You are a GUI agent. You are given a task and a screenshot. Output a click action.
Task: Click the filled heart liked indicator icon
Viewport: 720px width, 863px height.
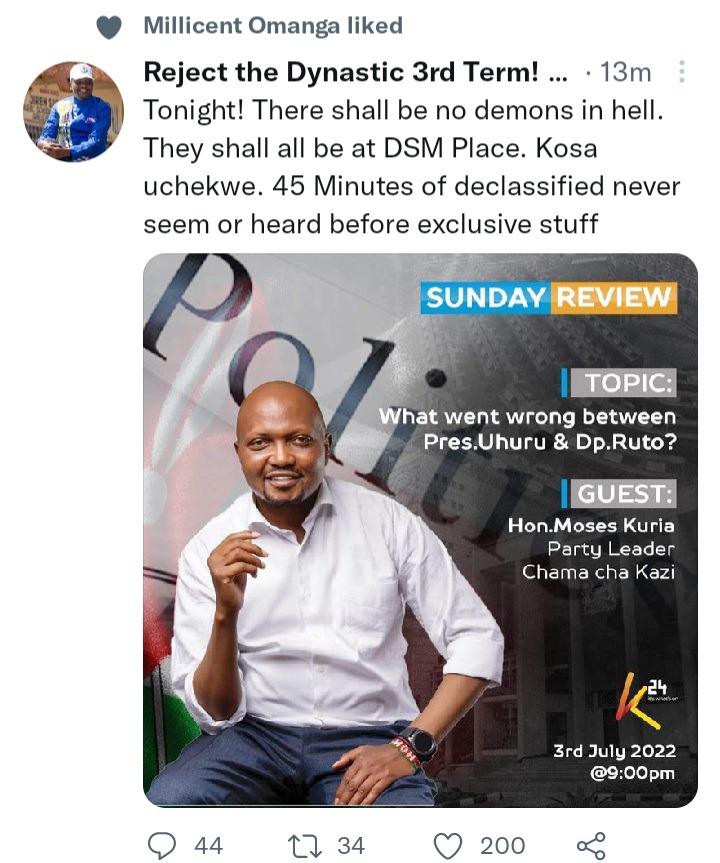(109, 27)
